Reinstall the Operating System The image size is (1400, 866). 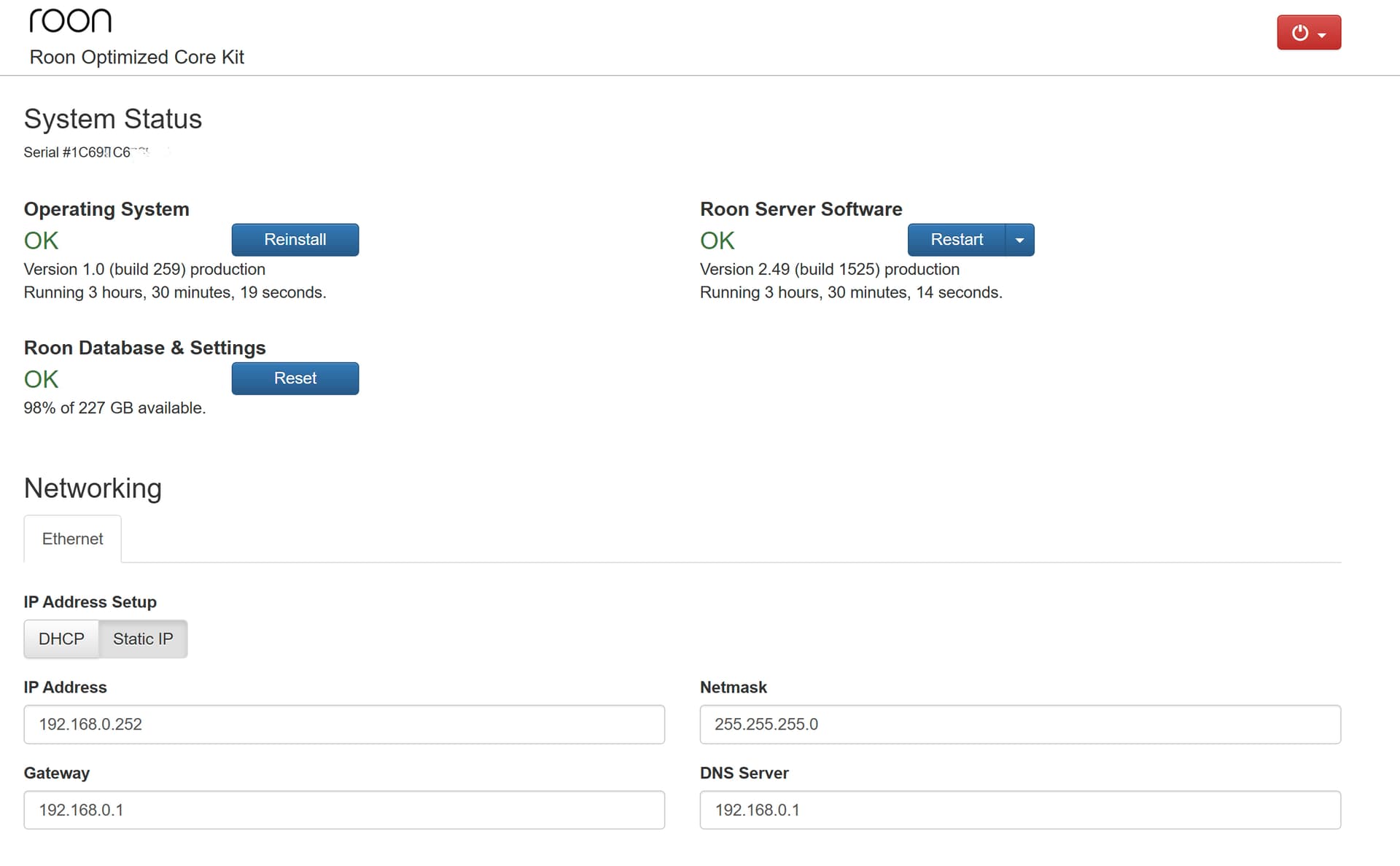pyautogui.click(x=295, y=240)
